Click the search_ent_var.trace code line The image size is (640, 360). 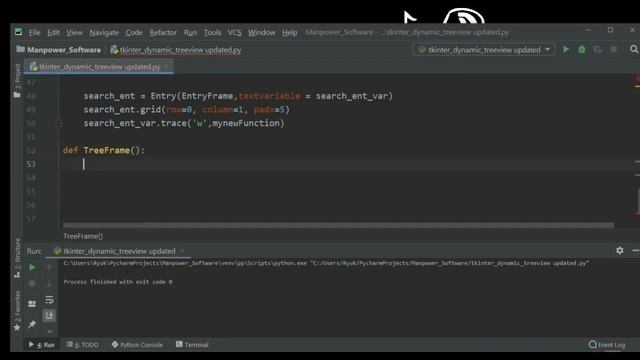(x=184, y=123)
